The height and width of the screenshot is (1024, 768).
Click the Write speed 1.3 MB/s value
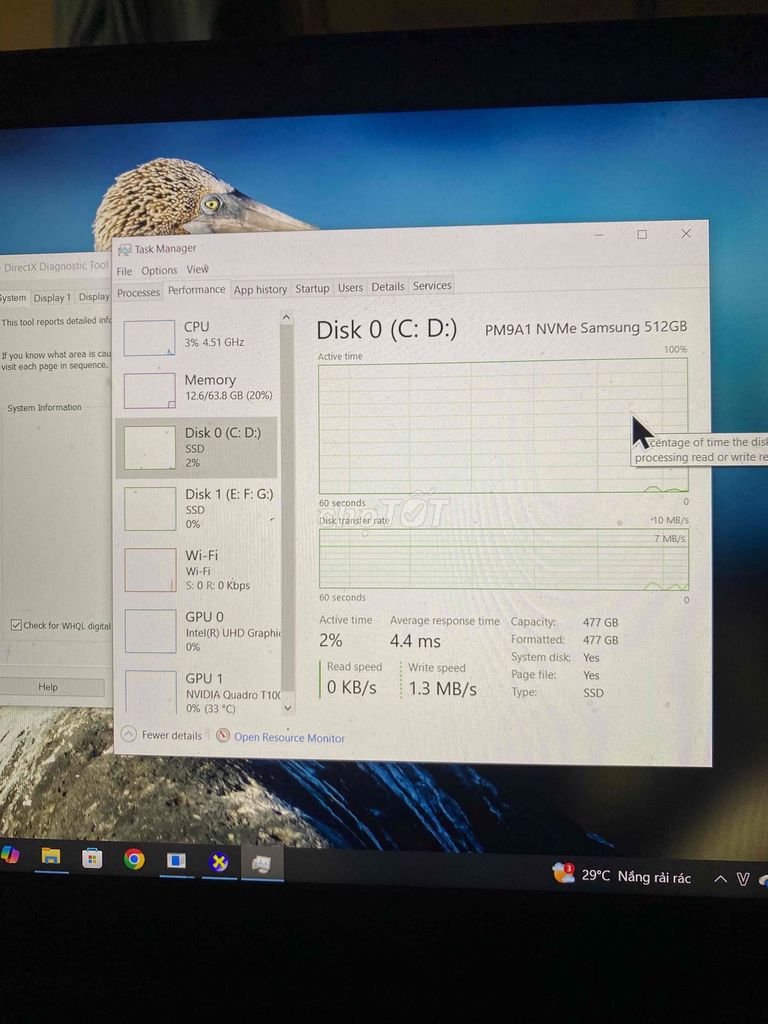point(442,688)
